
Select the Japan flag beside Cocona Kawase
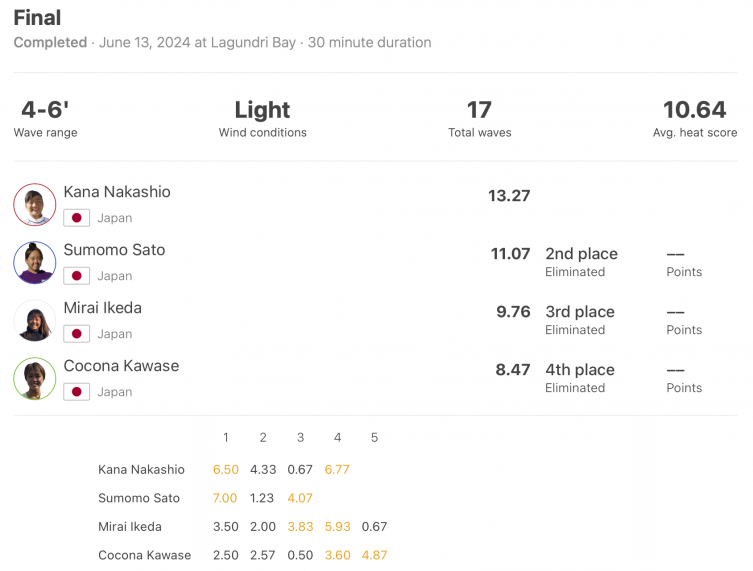pyautogui.click(x=76, y=392)
